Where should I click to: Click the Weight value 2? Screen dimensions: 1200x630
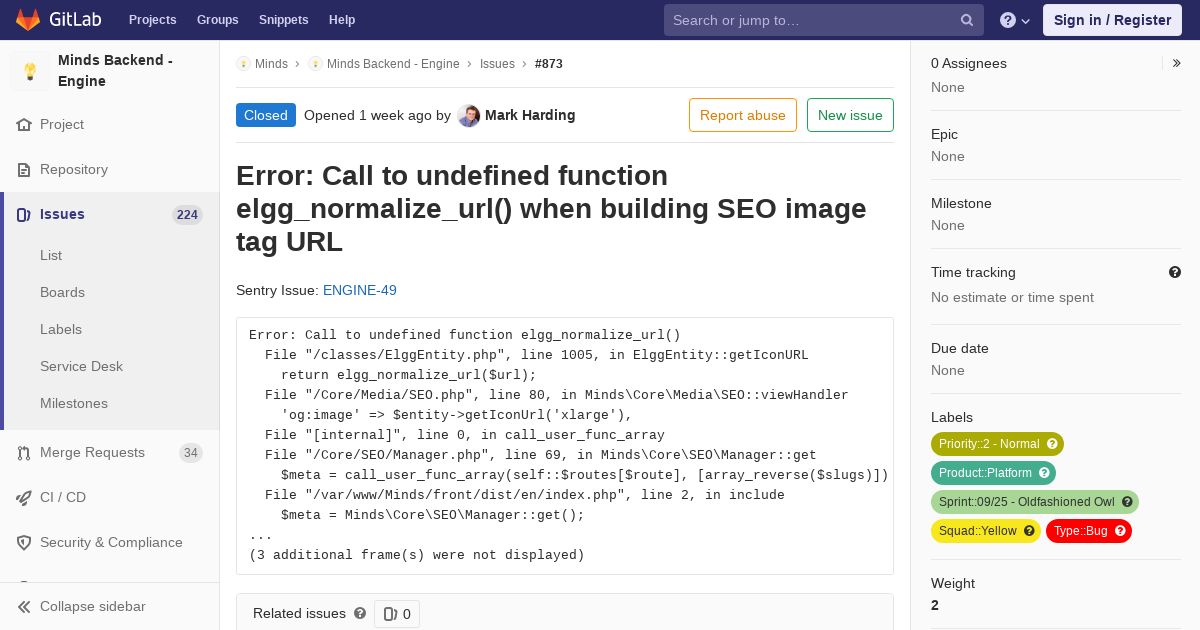pos(935,606)
